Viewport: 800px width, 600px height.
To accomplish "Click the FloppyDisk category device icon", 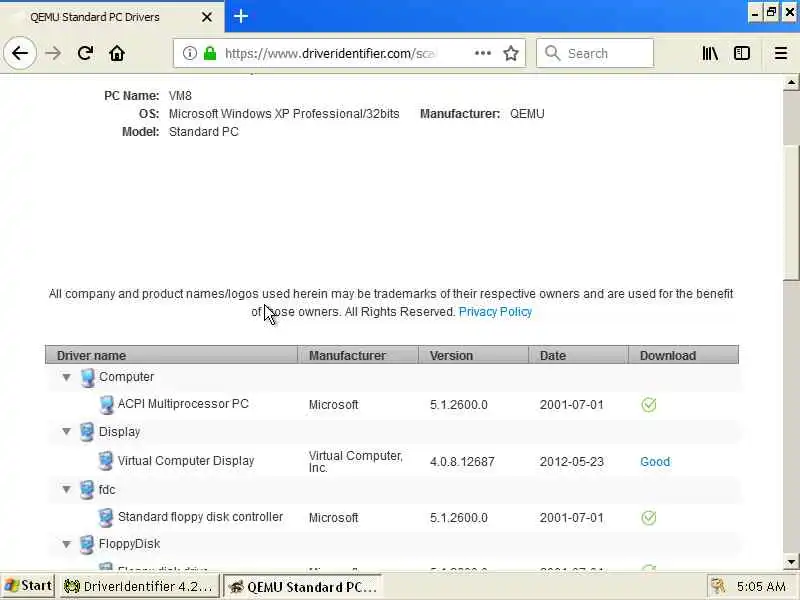I will (87, 544).
